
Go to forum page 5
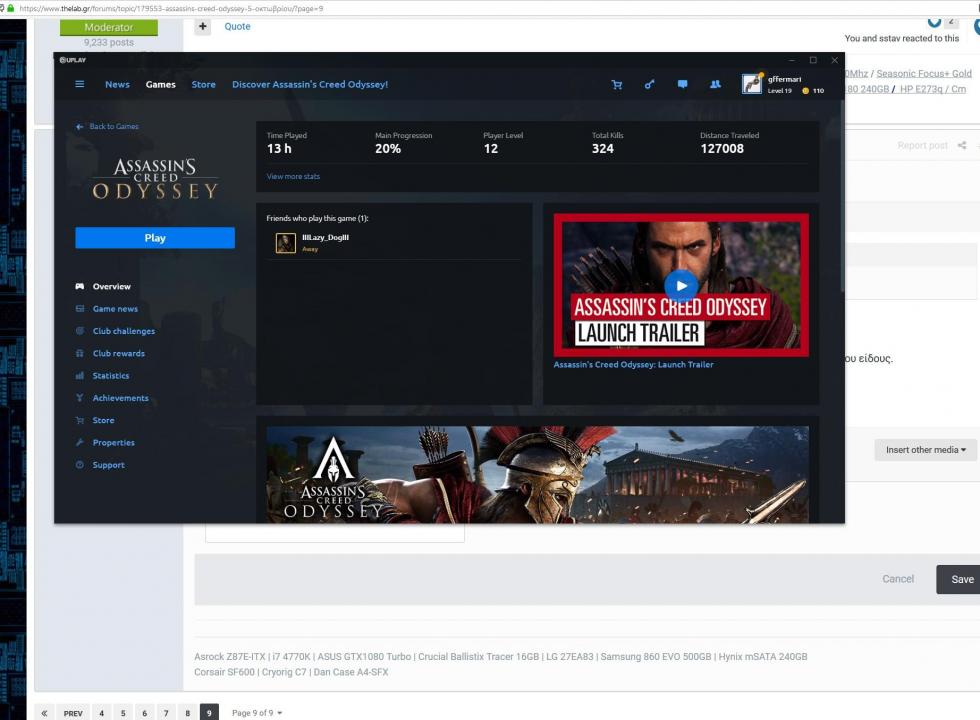pos(123,712)
